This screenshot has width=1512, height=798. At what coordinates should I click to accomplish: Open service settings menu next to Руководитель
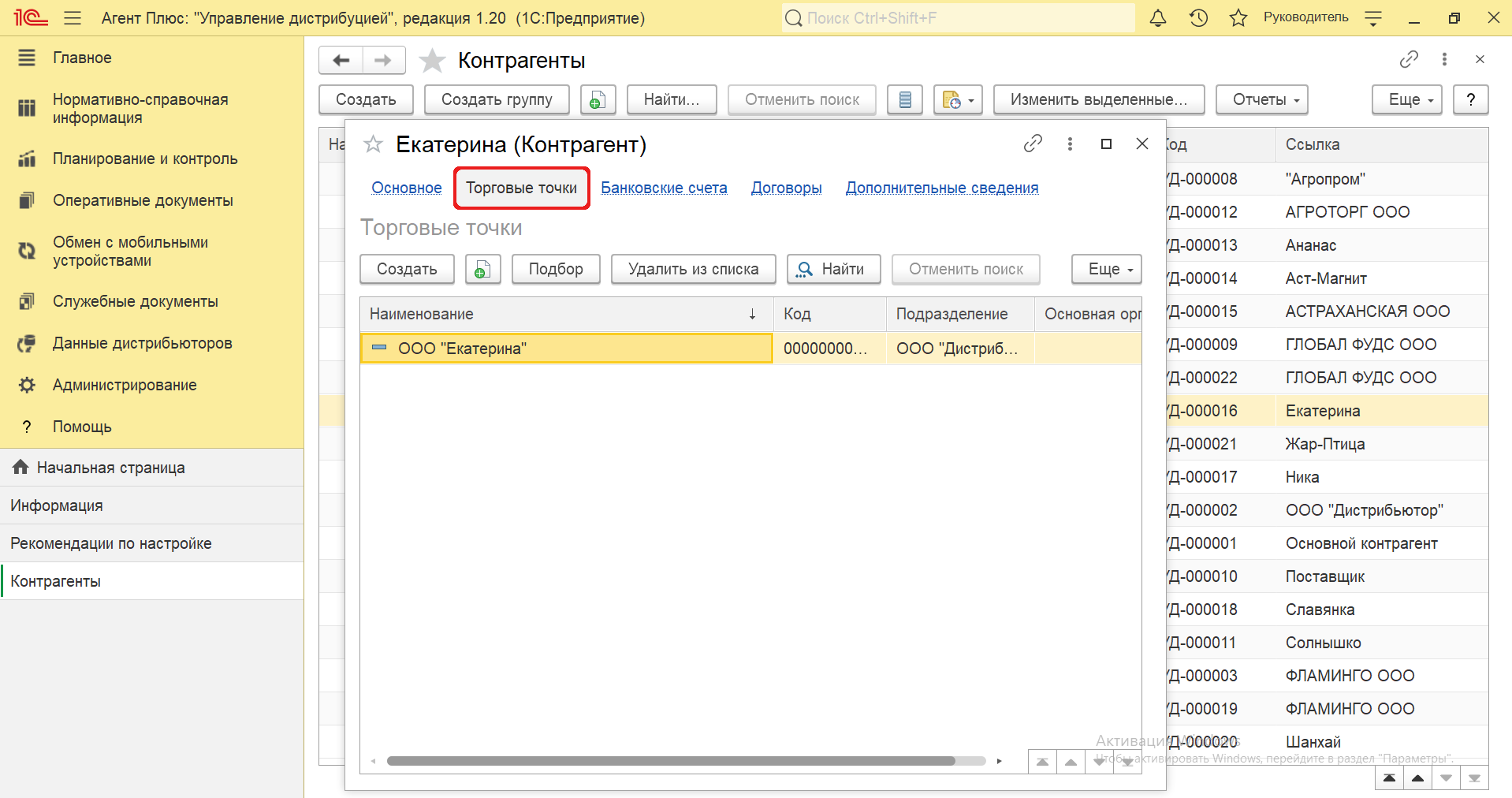point(1373,17)
